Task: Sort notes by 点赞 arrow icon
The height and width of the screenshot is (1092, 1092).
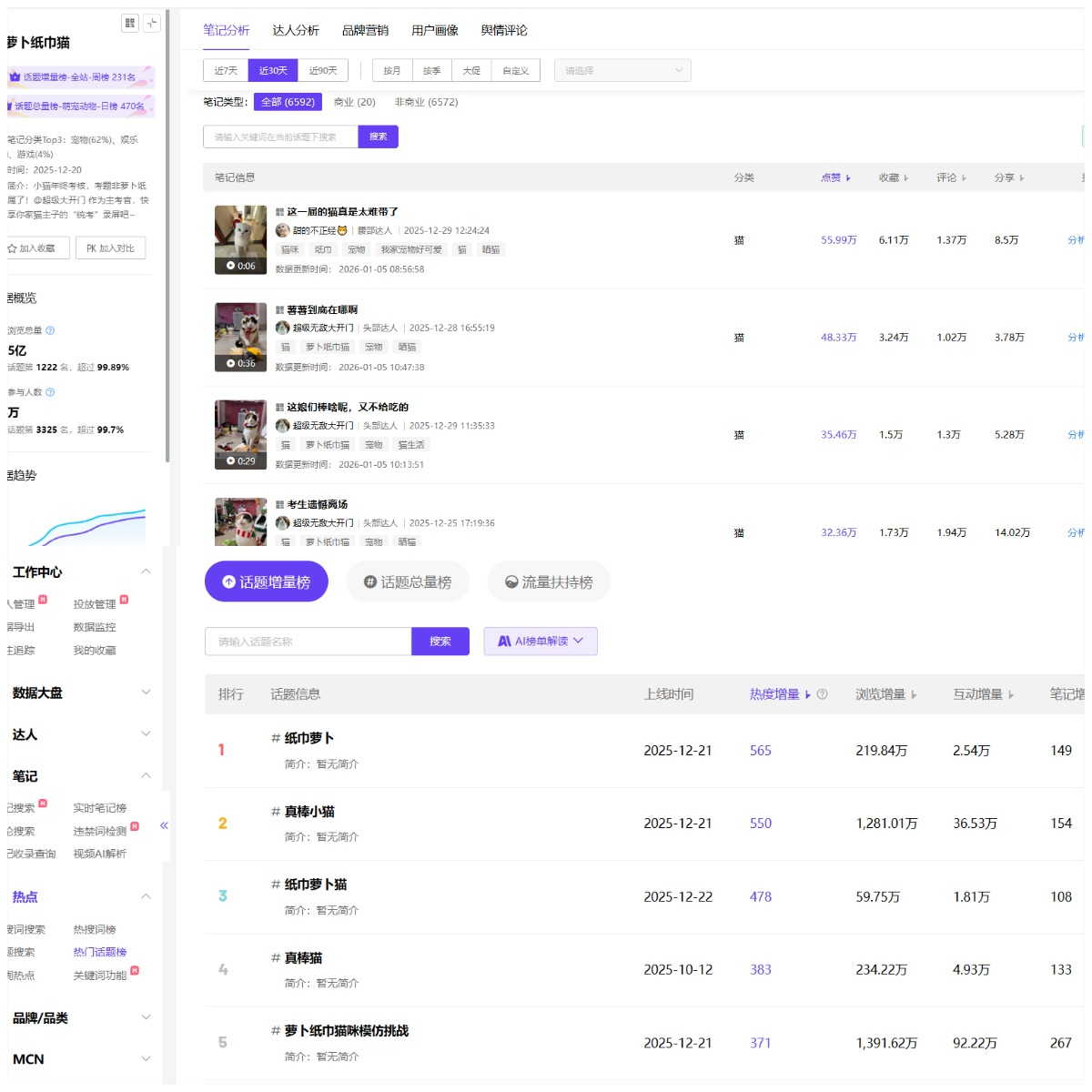Action: (x=848, y=178)
